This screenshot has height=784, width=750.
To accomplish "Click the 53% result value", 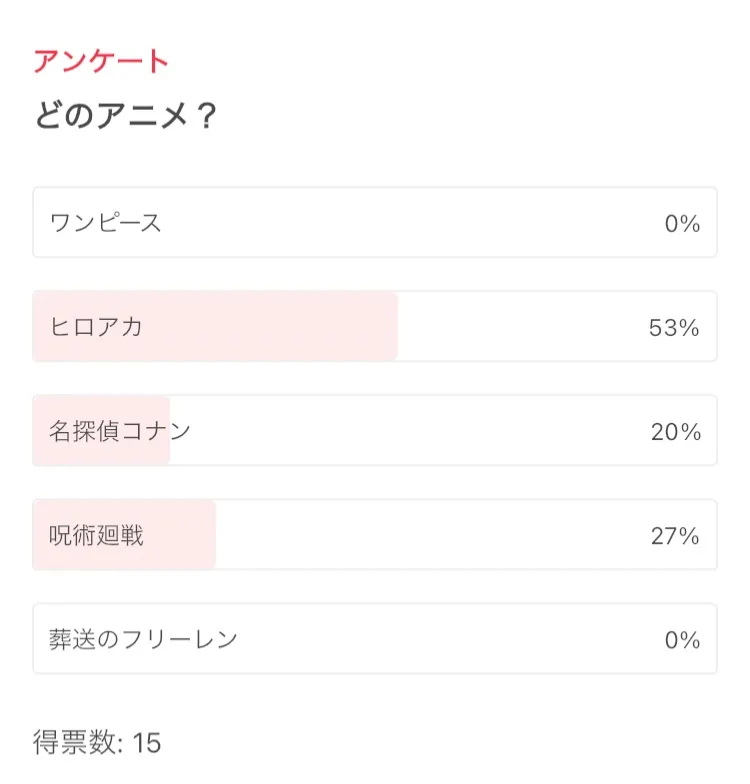I will tap(674, 328).
